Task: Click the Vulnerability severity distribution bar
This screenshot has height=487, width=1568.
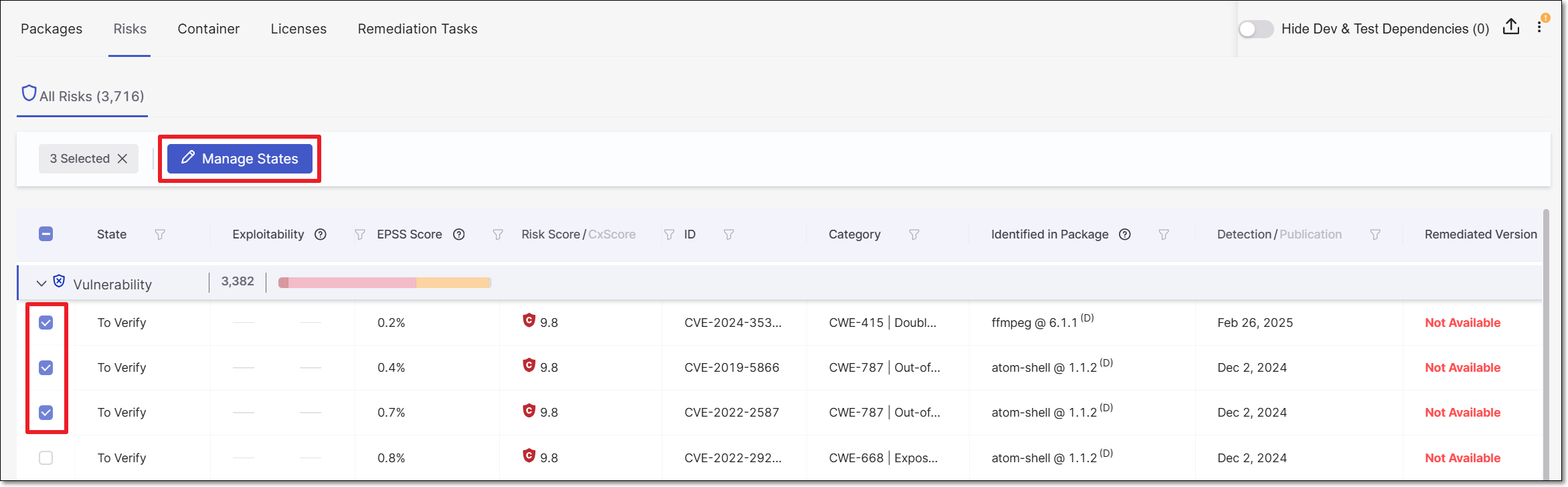Action: click(x=384, y=283)
